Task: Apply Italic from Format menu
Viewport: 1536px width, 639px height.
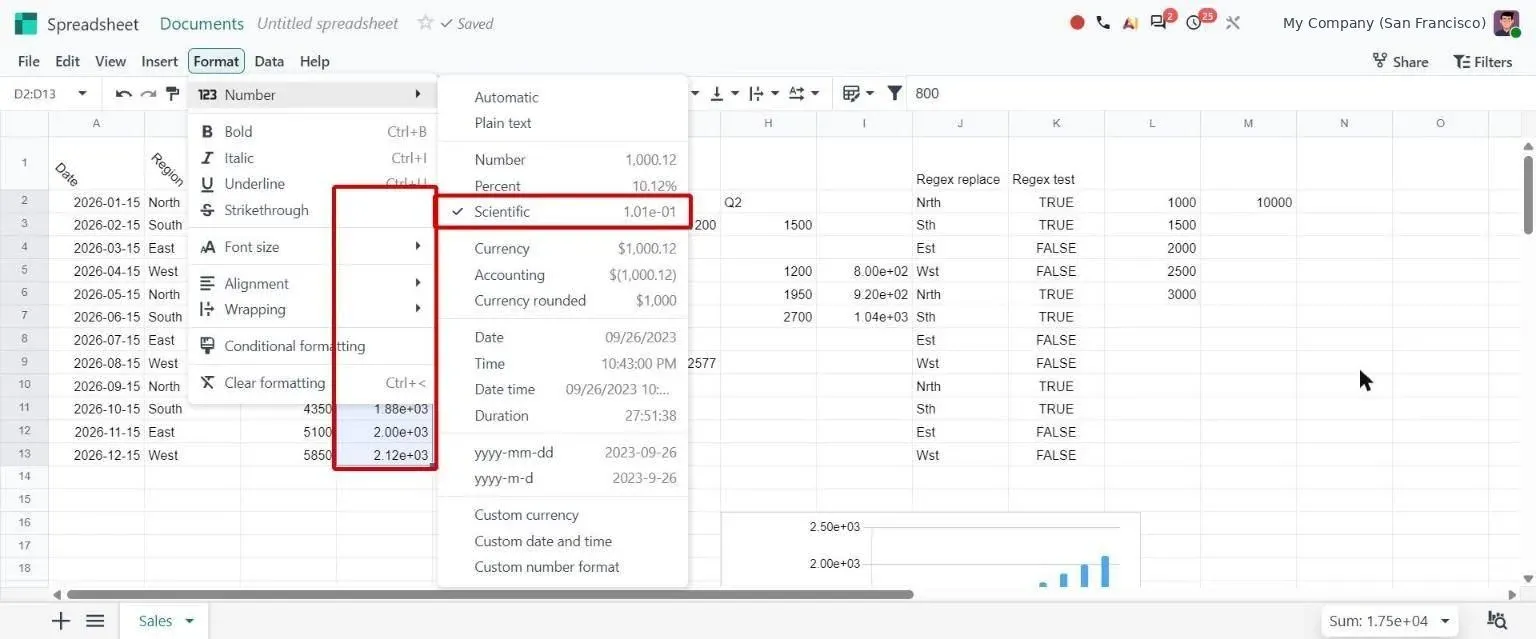Action: (x=312, y=158)
